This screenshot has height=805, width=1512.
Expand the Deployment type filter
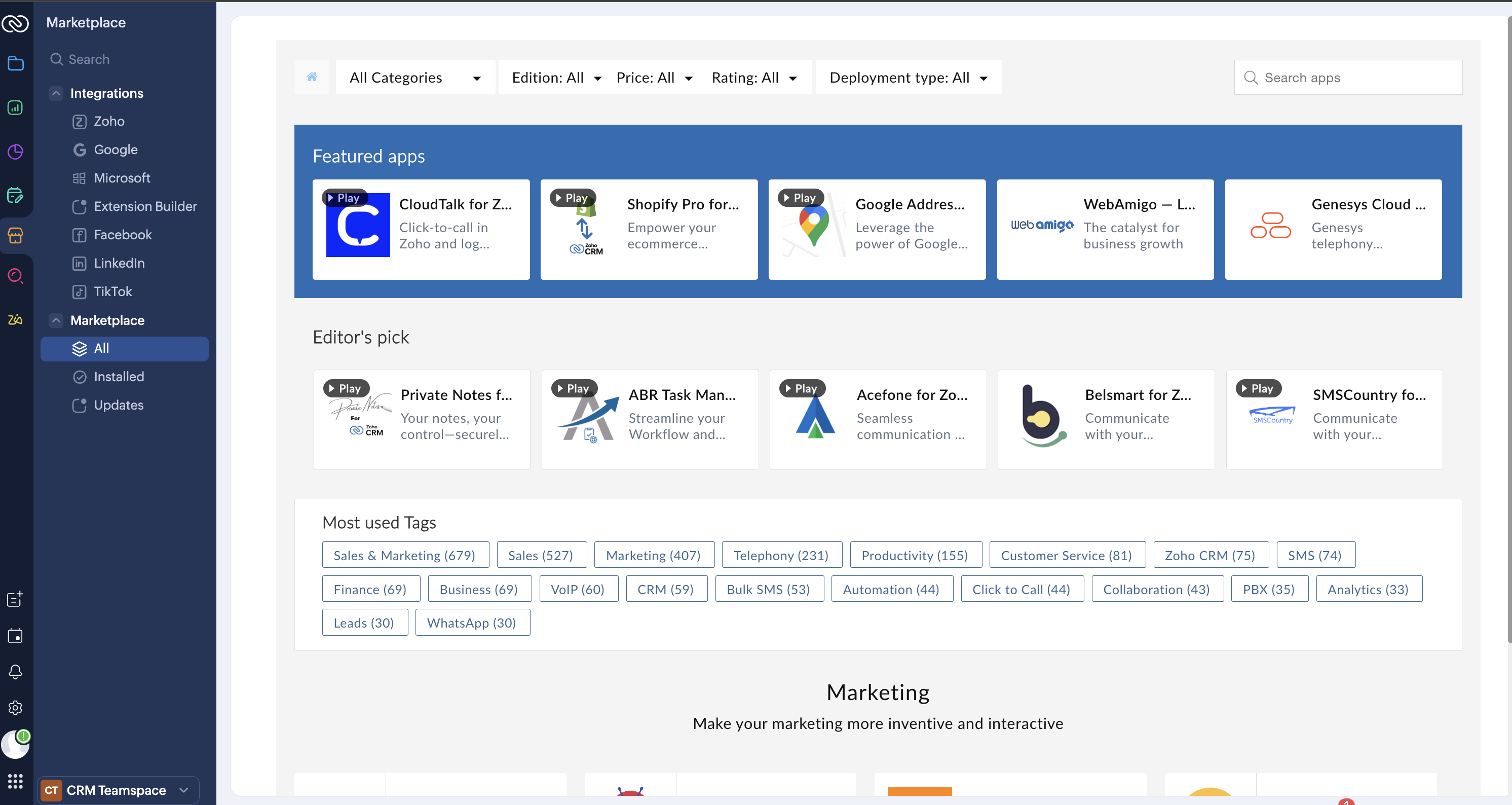pos(908,78)
